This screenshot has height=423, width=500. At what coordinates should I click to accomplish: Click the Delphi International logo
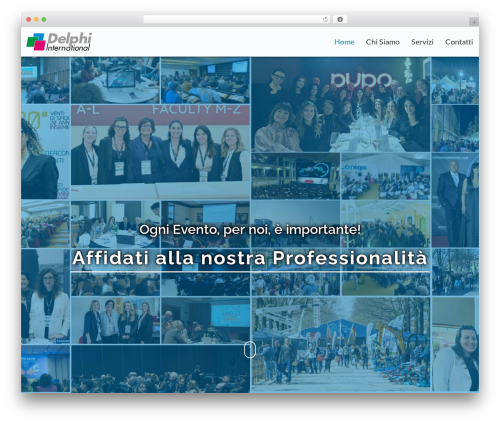59,42
